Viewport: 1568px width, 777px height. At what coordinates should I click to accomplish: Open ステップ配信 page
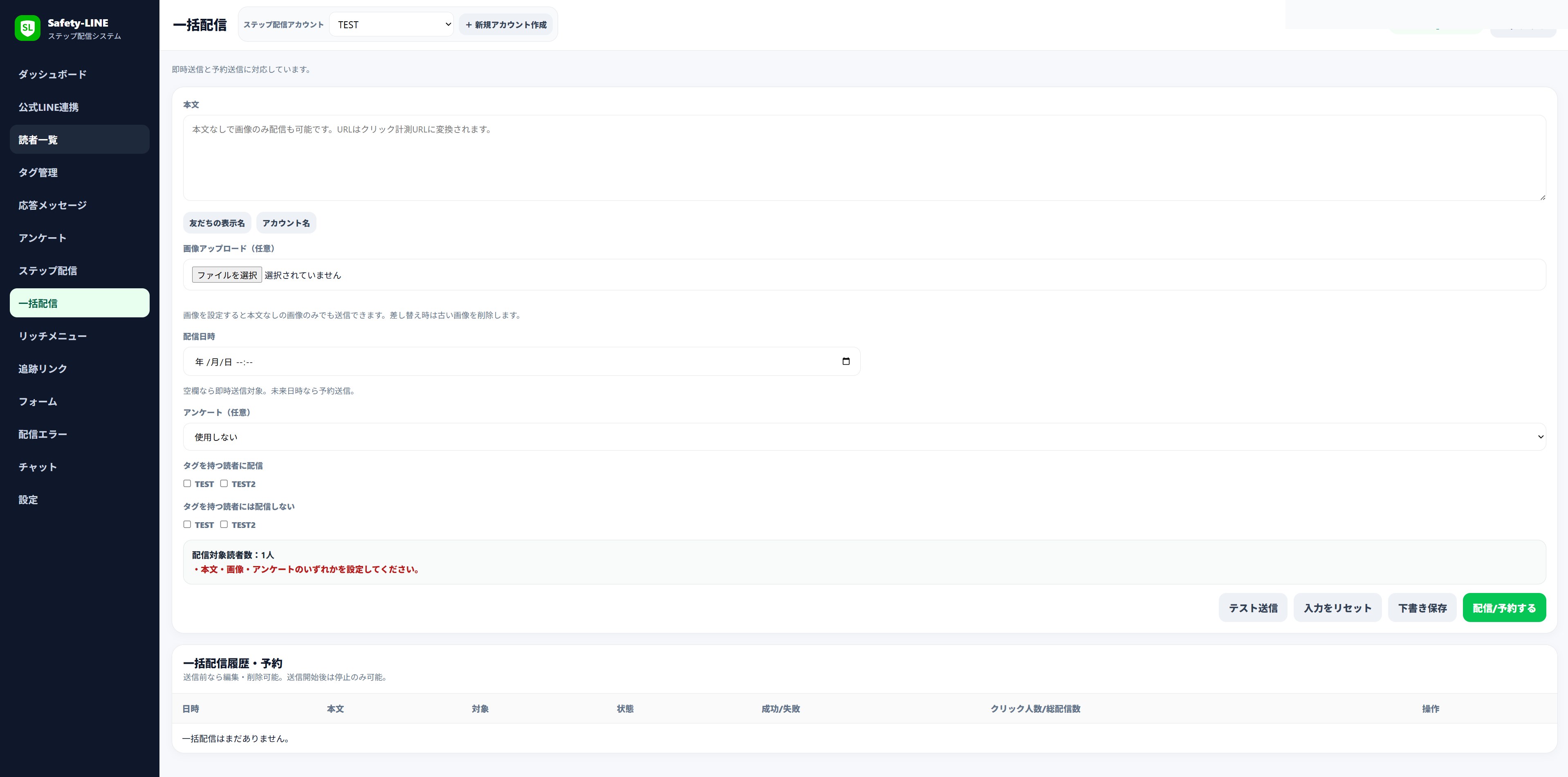[x=80, y=270]
